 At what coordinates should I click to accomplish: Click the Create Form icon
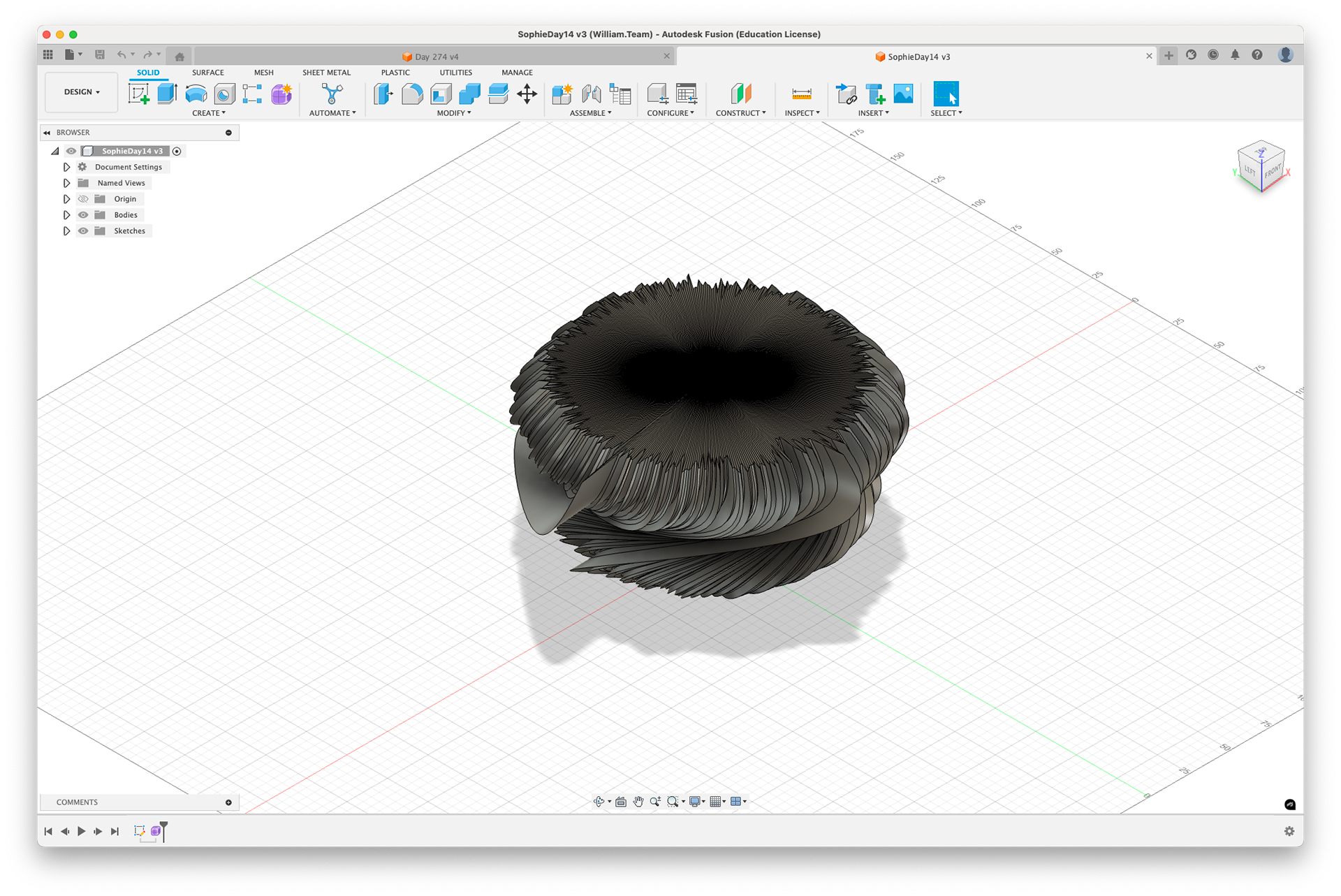[x=281, y=94]
